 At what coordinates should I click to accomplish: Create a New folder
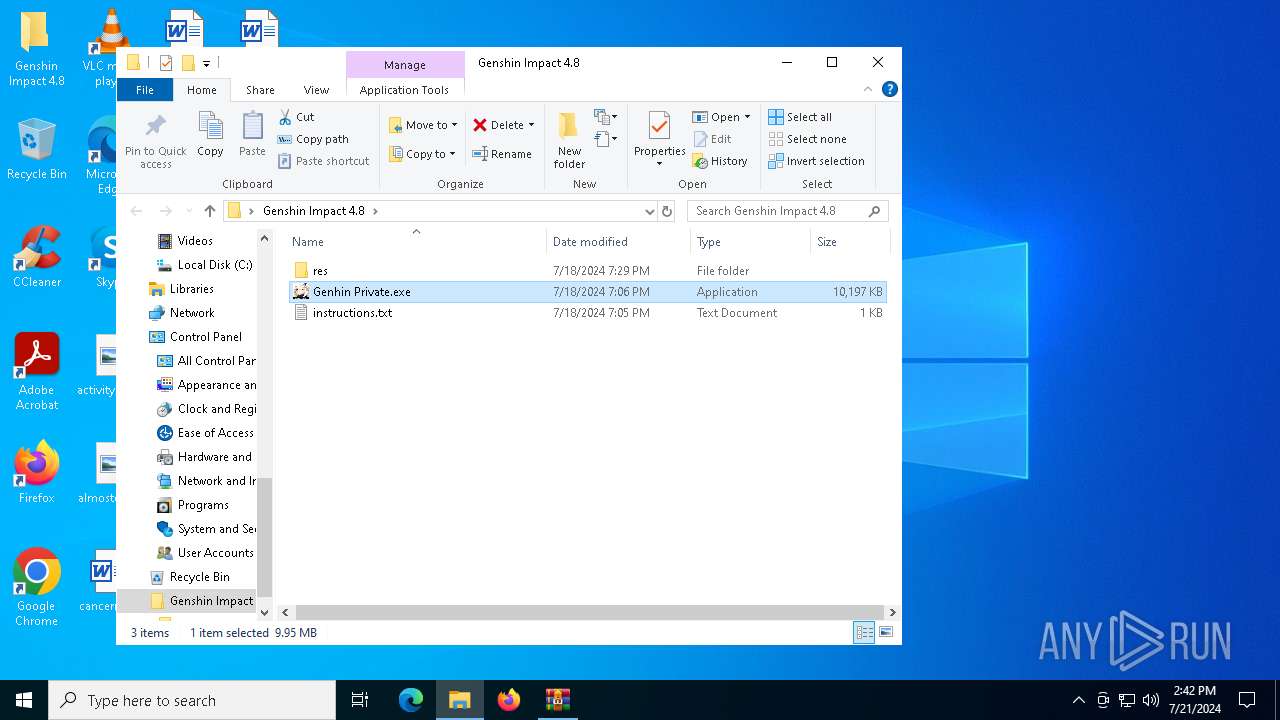point(569,140)
